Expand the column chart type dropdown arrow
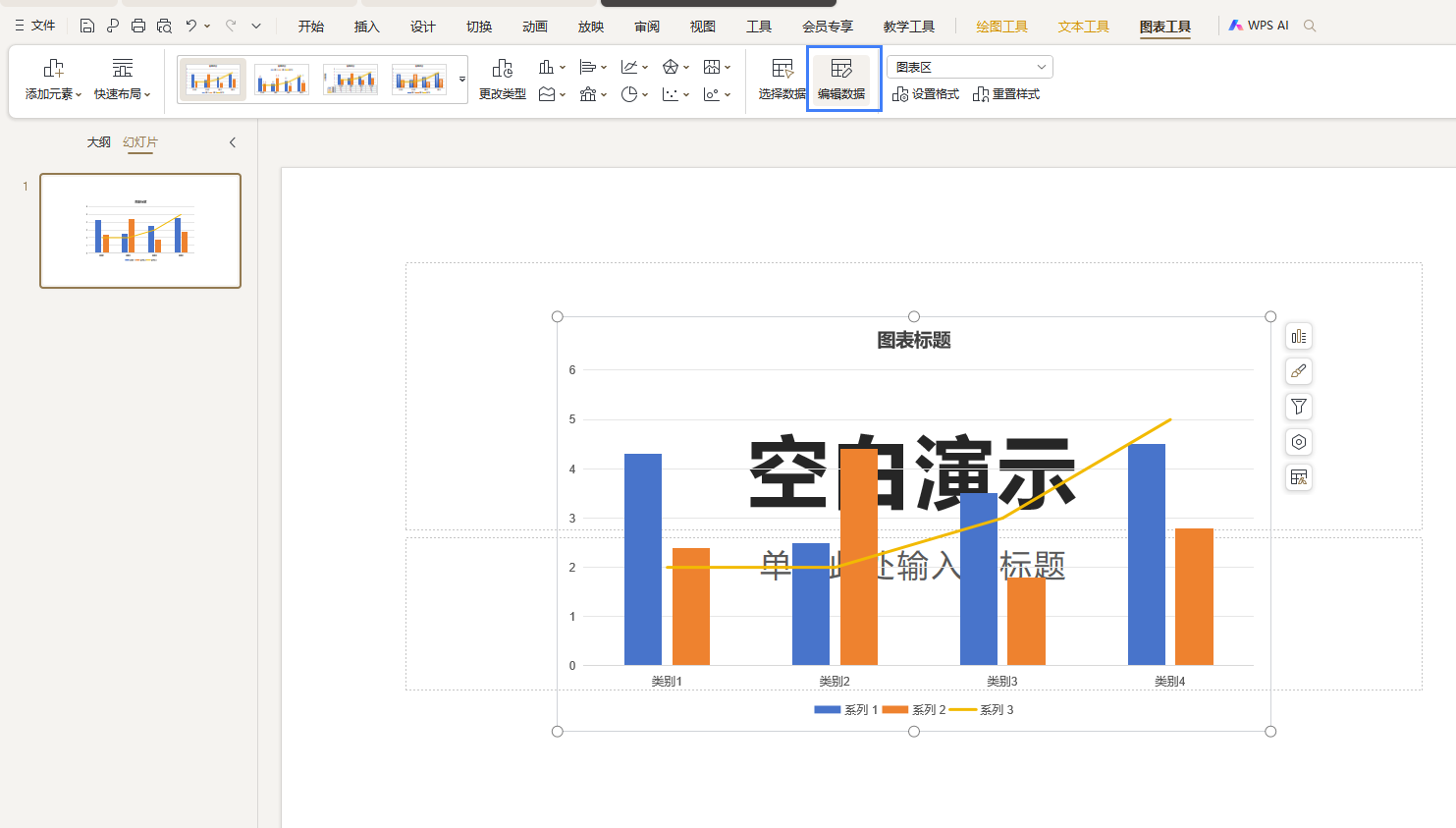Screen dimensions: 1456x828 (563, 67)
